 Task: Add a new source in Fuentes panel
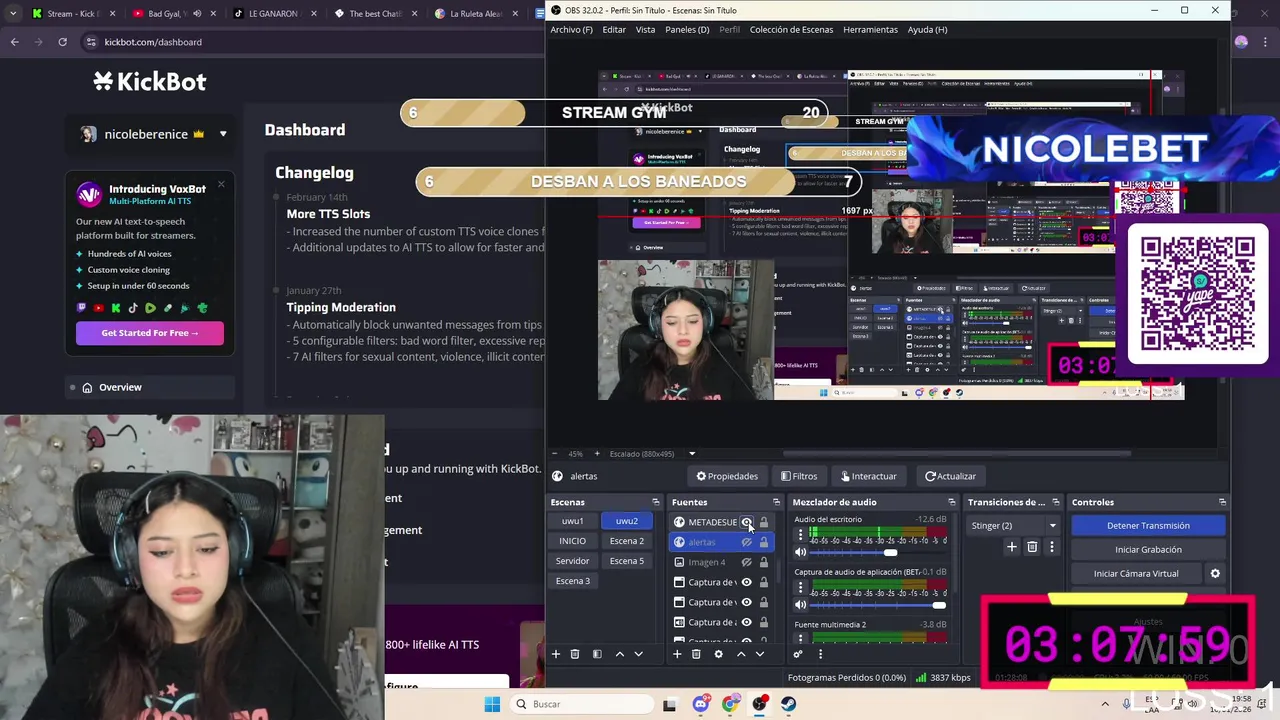(677, 654)
